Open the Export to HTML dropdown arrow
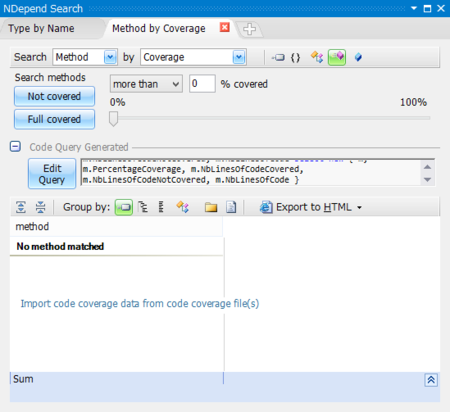Screen dimensions: 450x412 click(359, 207)
